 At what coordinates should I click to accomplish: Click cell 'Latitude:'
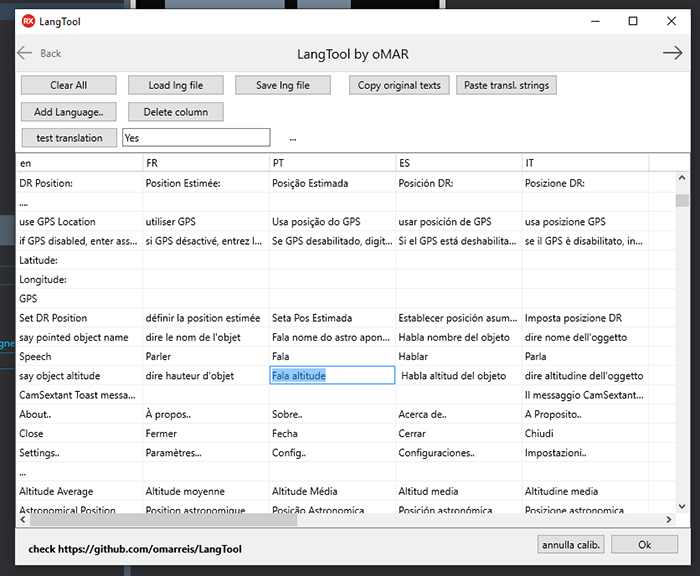[x=79, y=260]
